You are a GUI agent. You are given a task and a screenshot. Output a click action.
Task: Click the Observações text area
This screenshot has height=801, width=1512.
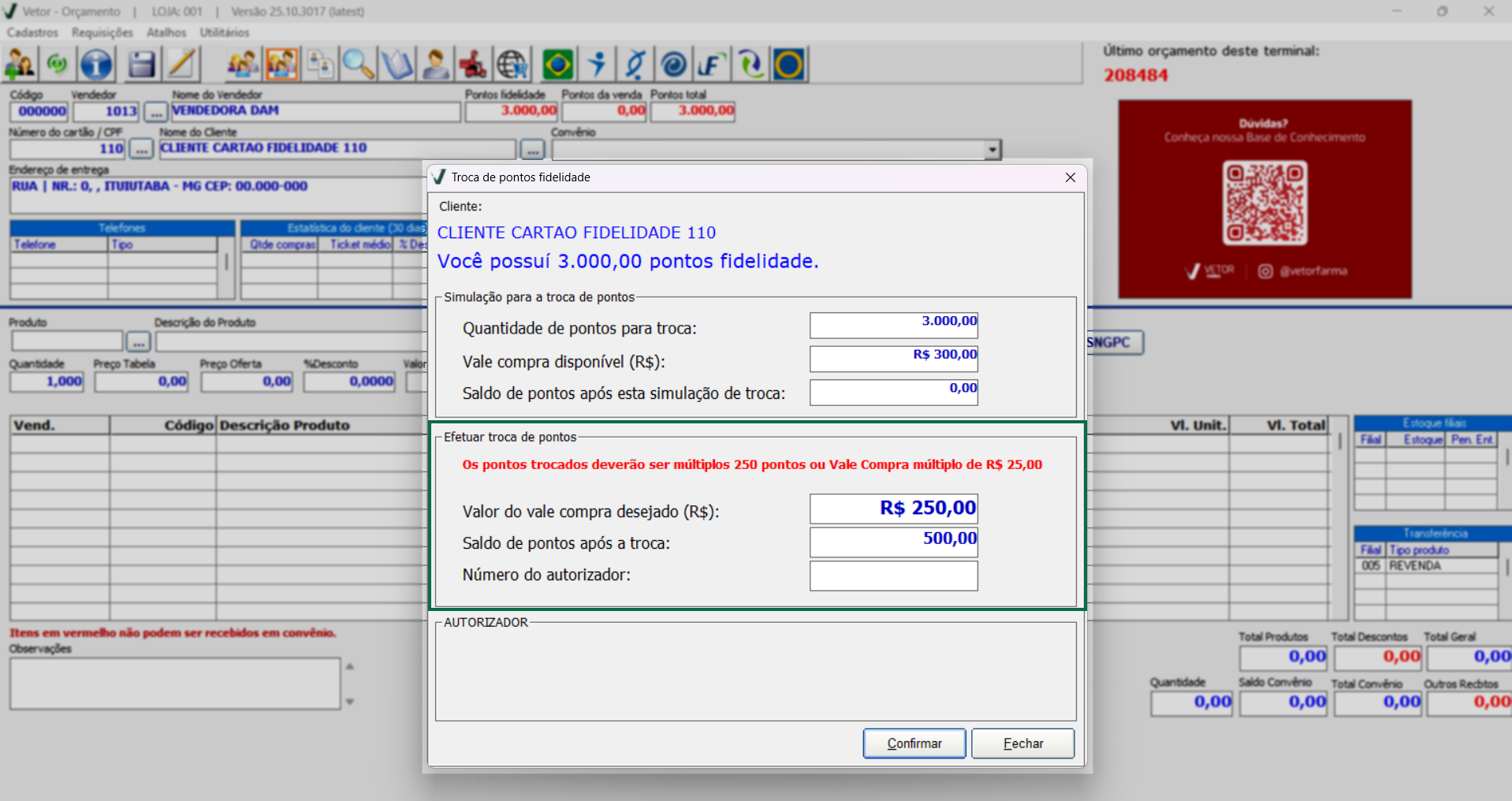click(175, 684)
